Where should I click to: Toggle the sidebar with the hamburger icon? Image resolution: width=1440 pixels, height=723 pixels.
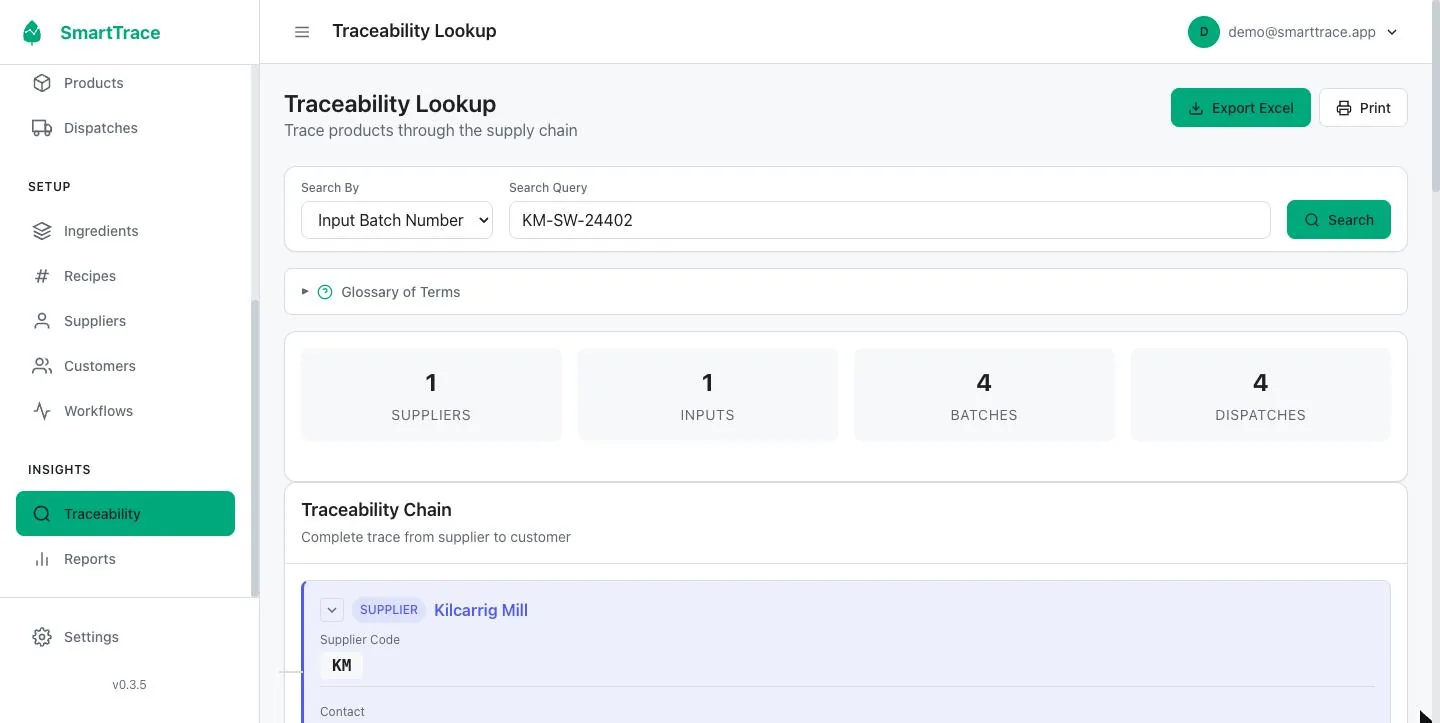click(302, 32)
